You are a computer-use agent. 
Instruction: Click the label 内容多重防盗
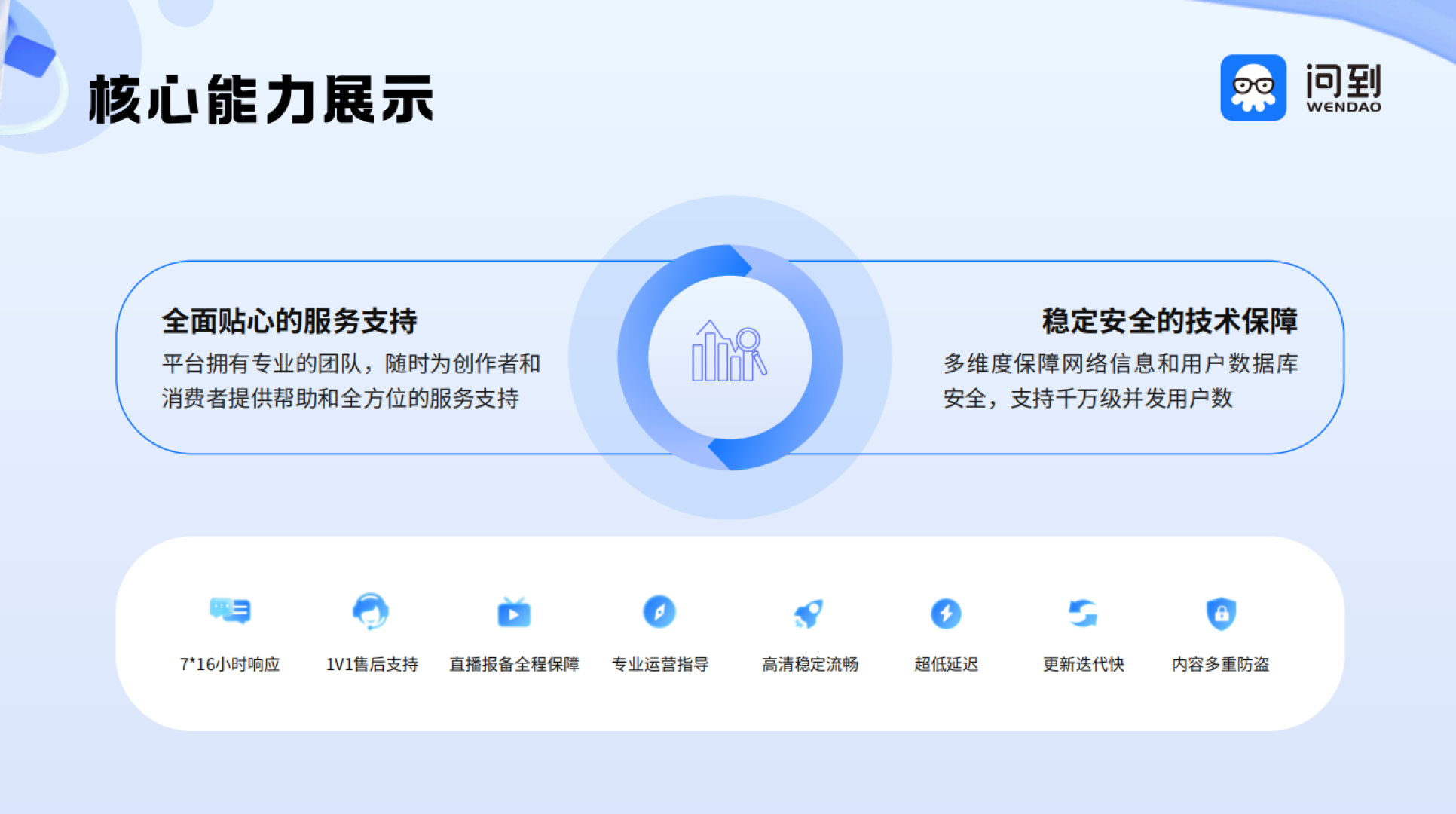tap(1220, 664)
